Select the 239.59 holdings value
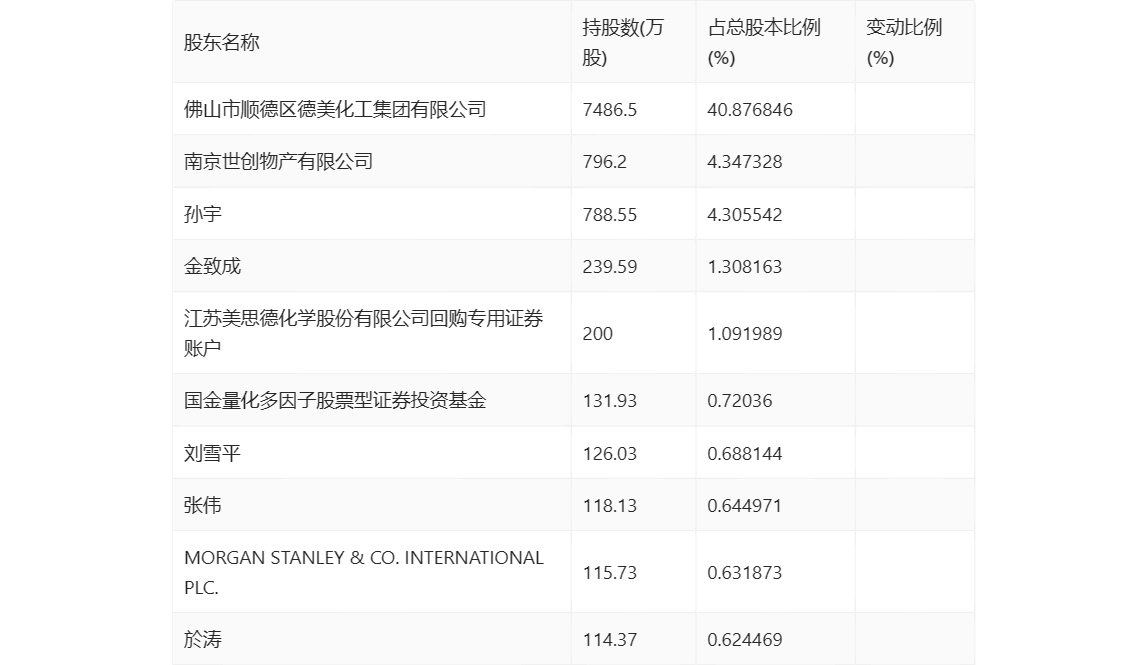Viewport: 1148px width, 665px height. coord(609,267)
